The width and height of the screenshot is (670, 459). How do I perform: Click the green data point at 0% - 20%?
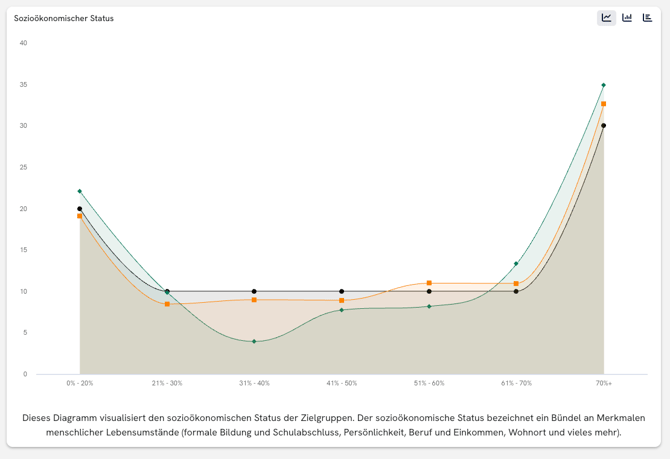(x=80, y=191)
